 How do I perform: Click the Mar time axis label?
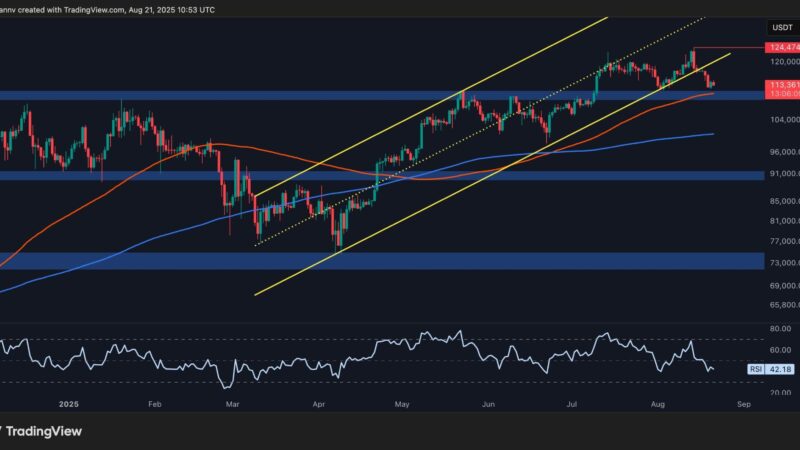click(x=232, y=404)
